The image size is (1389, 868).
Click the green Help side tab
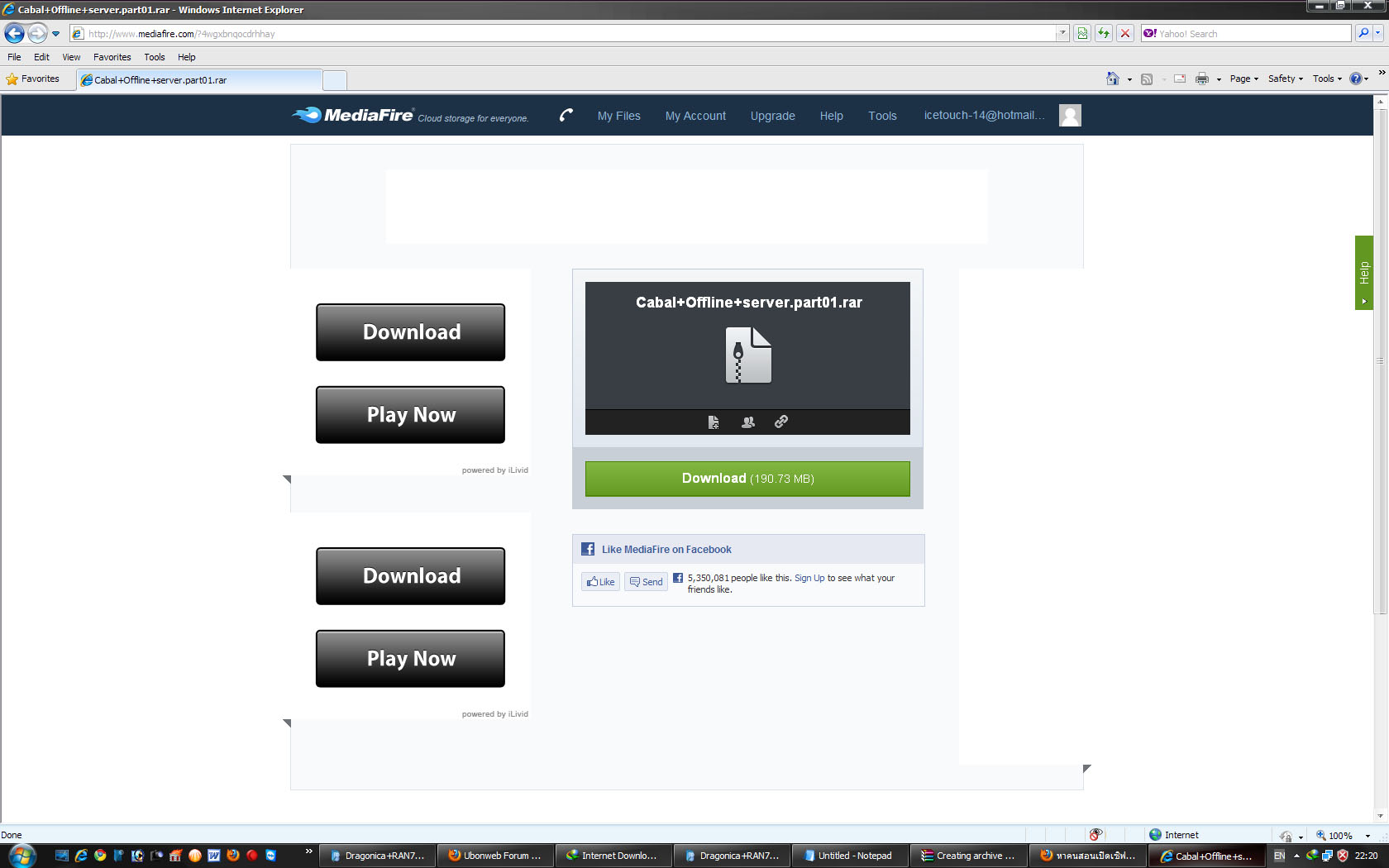coord(1364,273)
